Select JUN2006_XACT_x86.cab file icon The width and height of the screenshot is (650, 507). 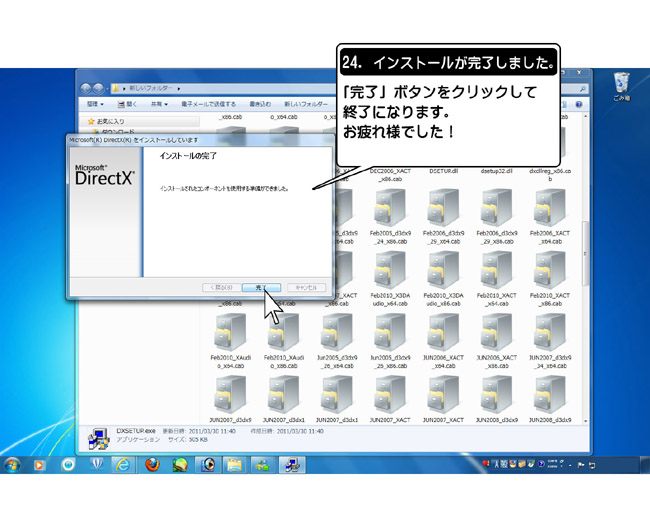point(497,332)
